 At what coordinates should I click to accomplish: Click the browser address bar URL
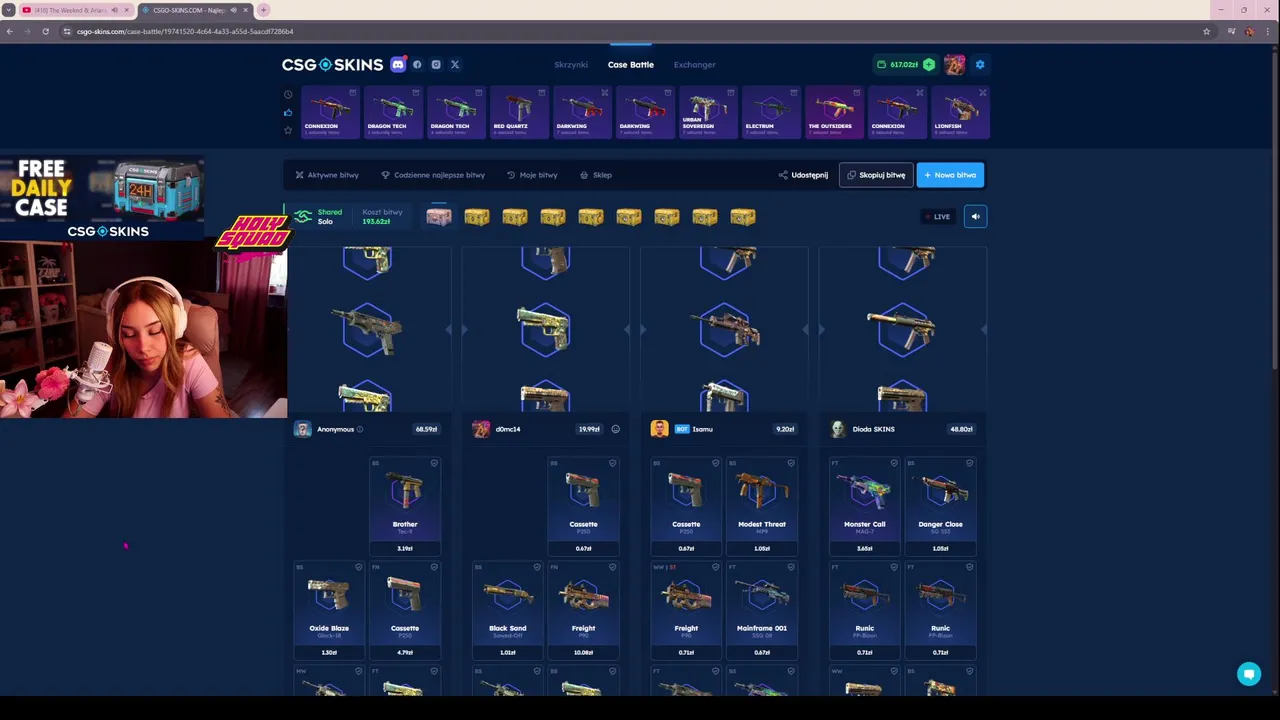(x=185, y=31)
